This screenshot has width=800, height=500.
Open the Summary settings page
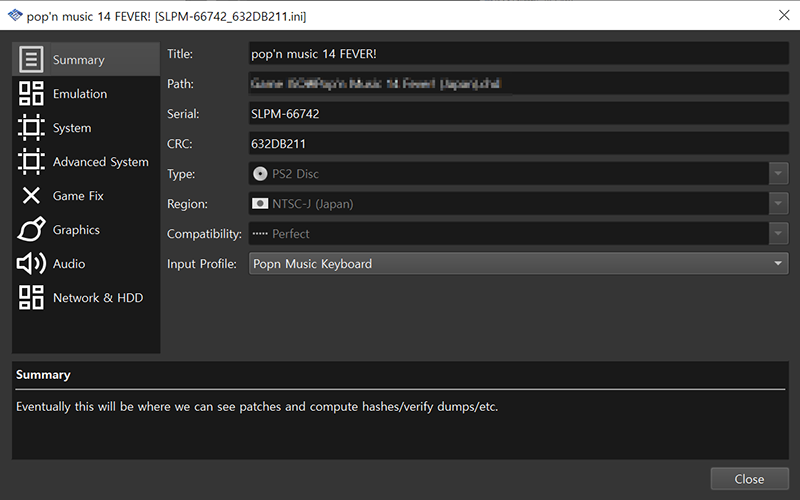point(86,59)
